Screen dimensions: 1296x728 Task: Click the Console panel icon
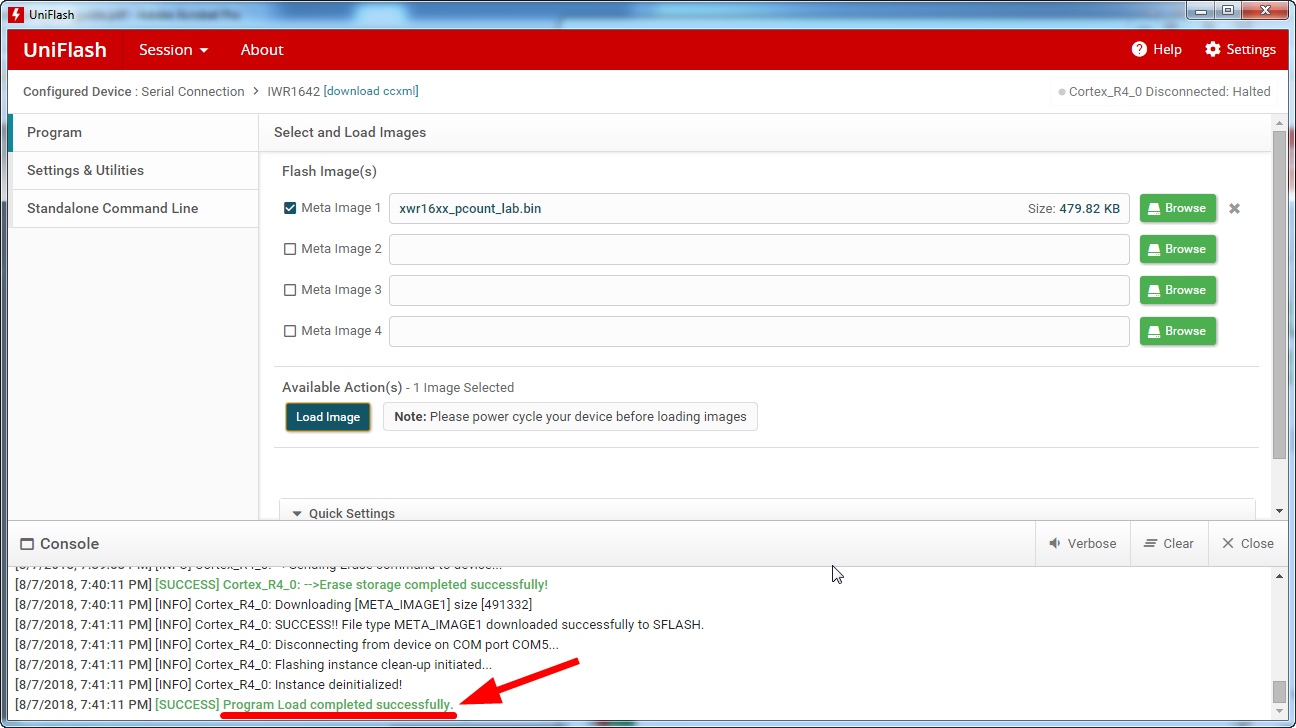click(27, 544)
